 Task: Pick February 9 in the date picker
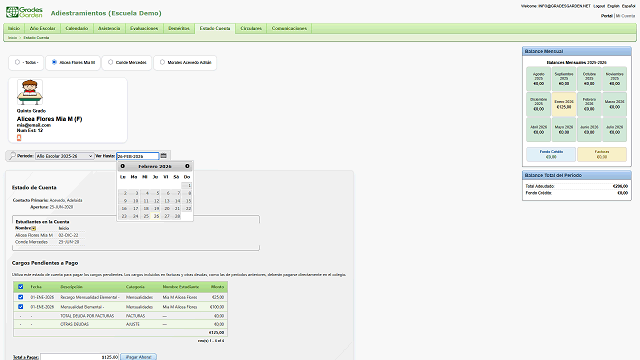pyautogui.click(x=124, y=201)
